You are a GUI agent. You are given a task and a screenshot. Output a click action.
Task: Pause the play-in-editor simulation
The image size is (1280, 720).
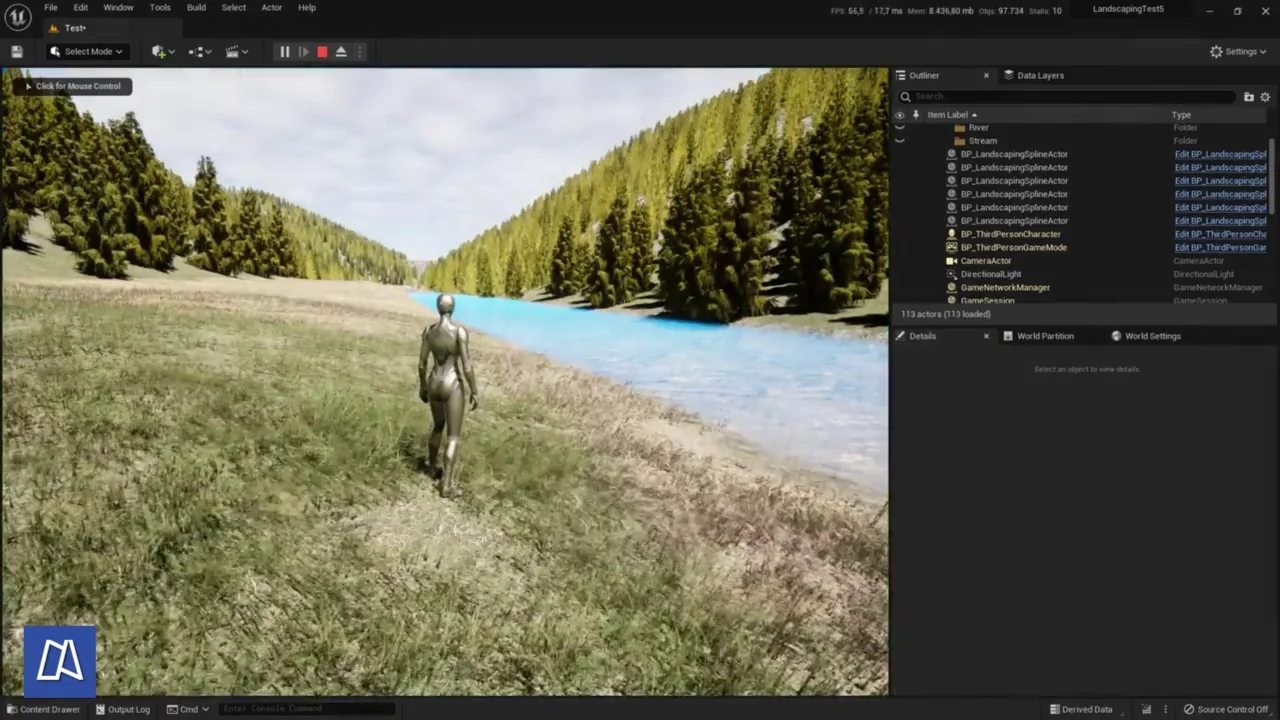[284, 52]
